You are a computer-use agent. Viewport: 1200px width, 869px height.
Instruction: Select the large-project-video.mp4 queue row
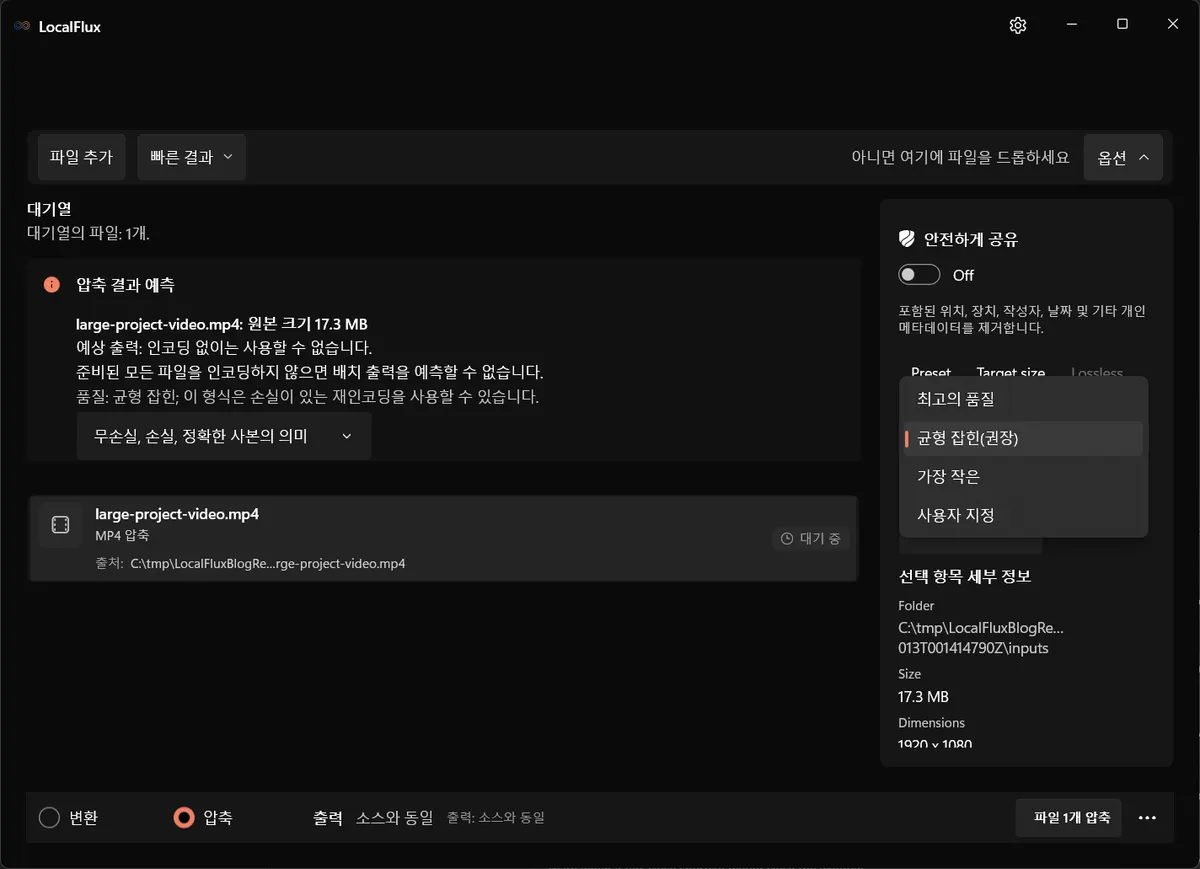(x=443, y=538)
